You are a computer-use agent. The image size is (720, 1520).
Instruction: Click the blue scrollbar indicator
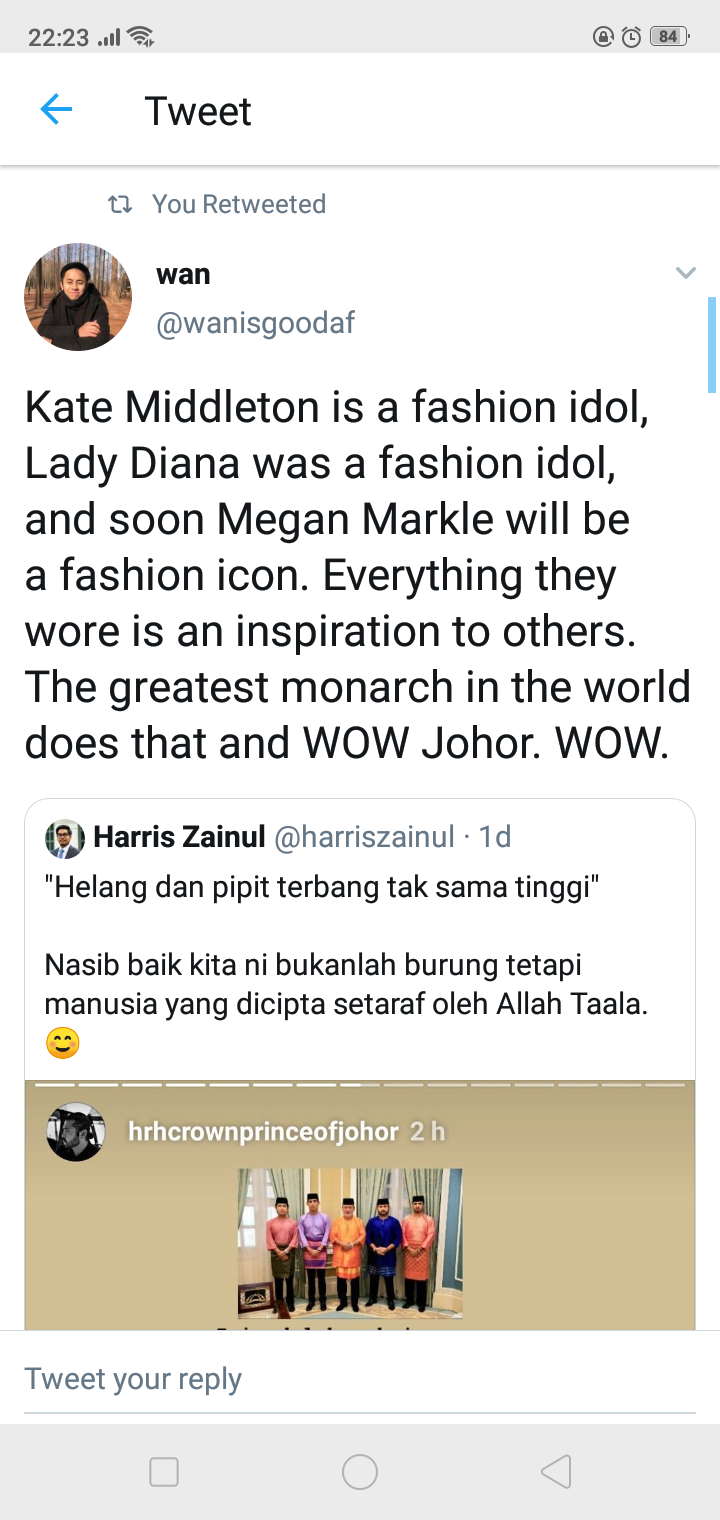[711, 345]
